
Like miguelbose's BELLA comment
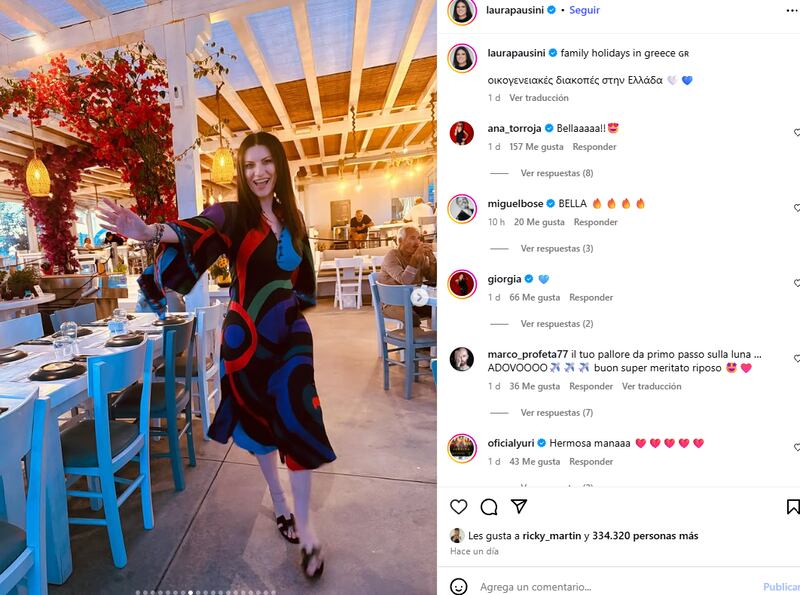click(x=796, y=208)
